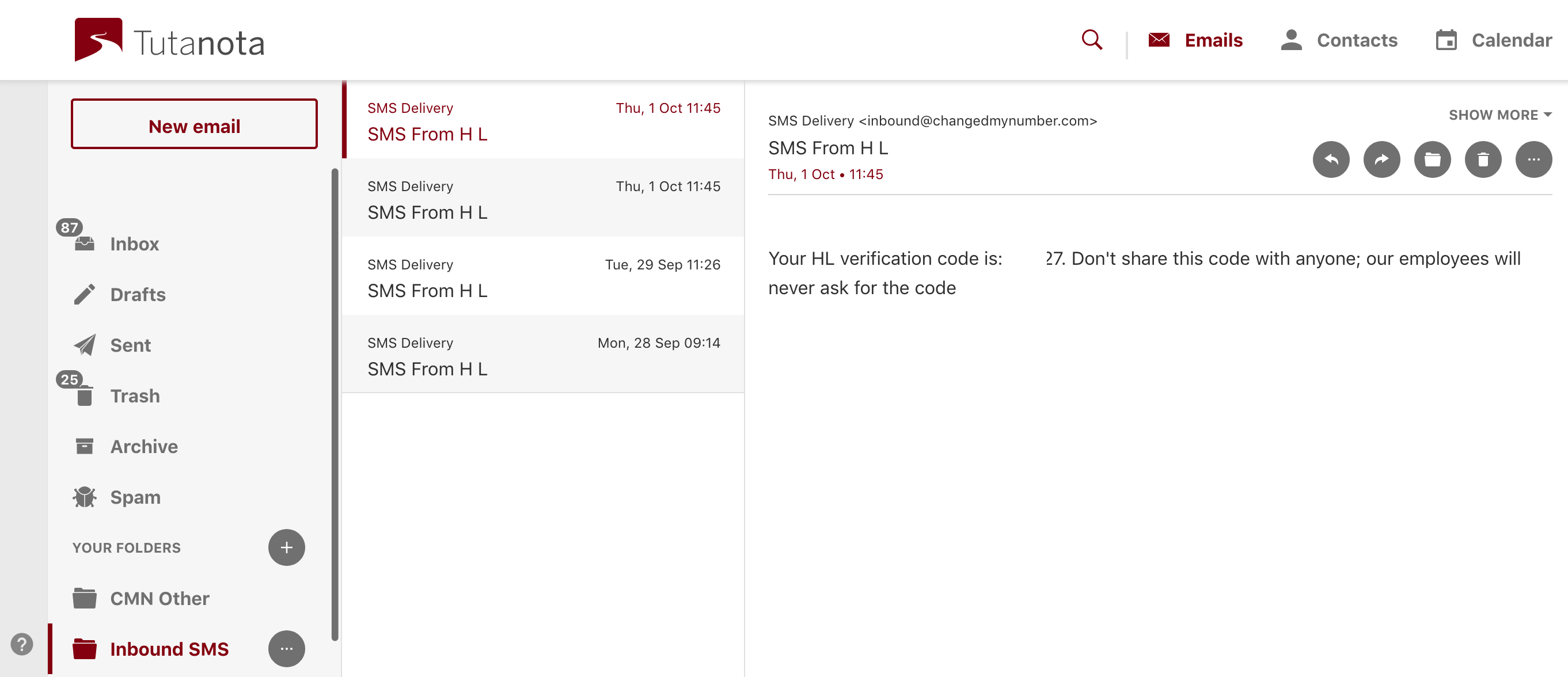The width and height of the screenshot is (1568, 677).
Task: Open options menu for Inbound SMS folder
Action: tap(286, 648)
